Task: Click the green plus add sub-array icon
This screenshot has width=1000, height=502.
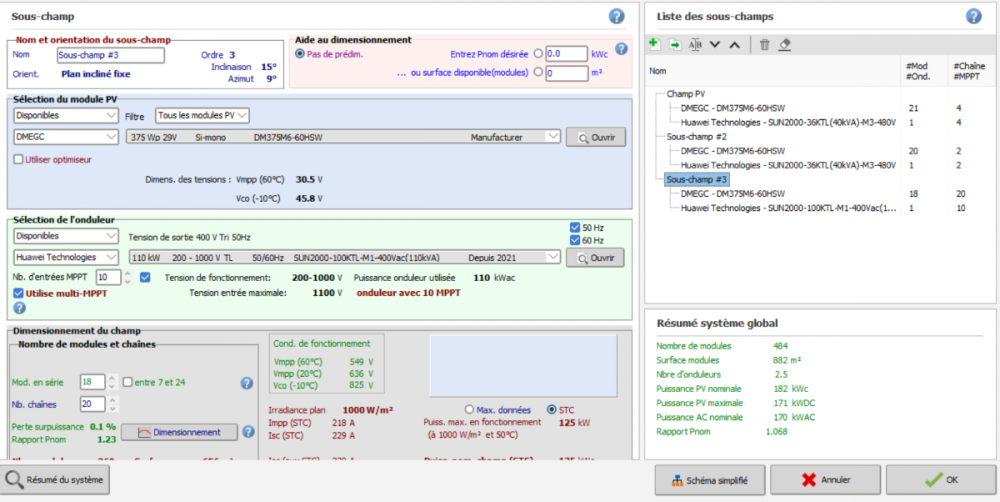Action: [x=654, y=45]
